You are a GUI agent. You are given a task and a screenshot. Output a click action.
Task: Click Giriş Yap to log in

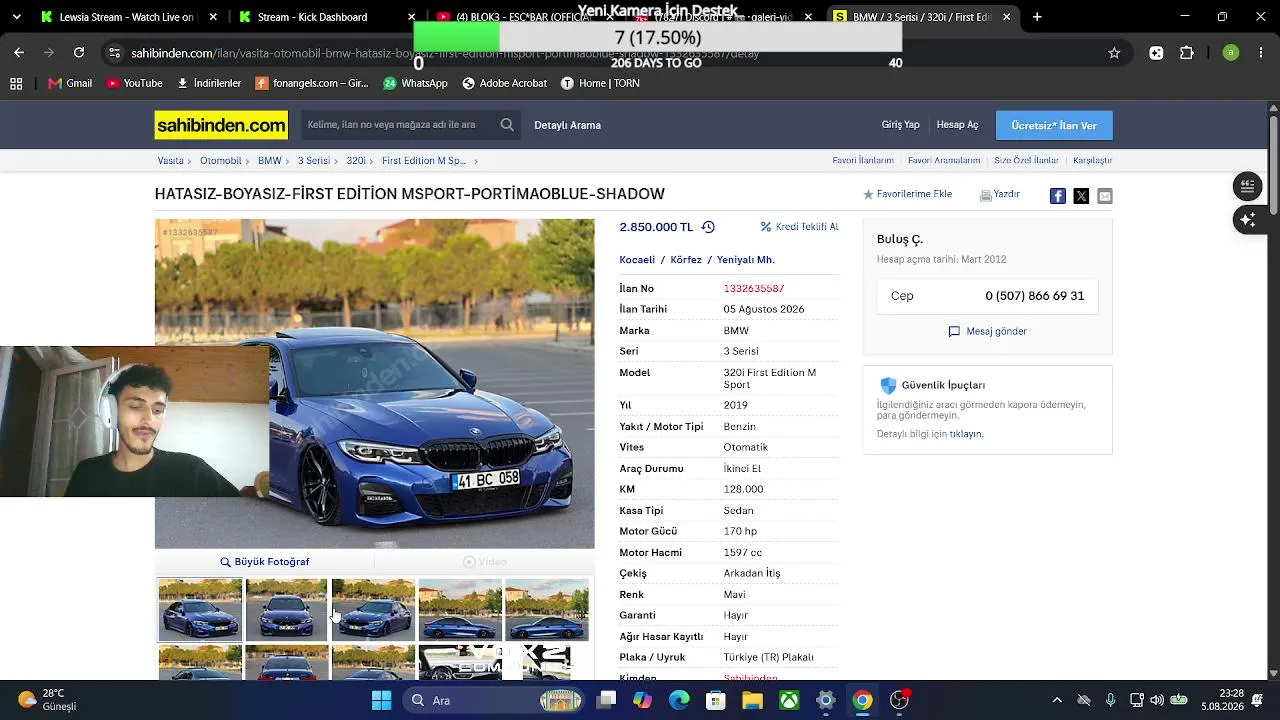coord(900,125)
